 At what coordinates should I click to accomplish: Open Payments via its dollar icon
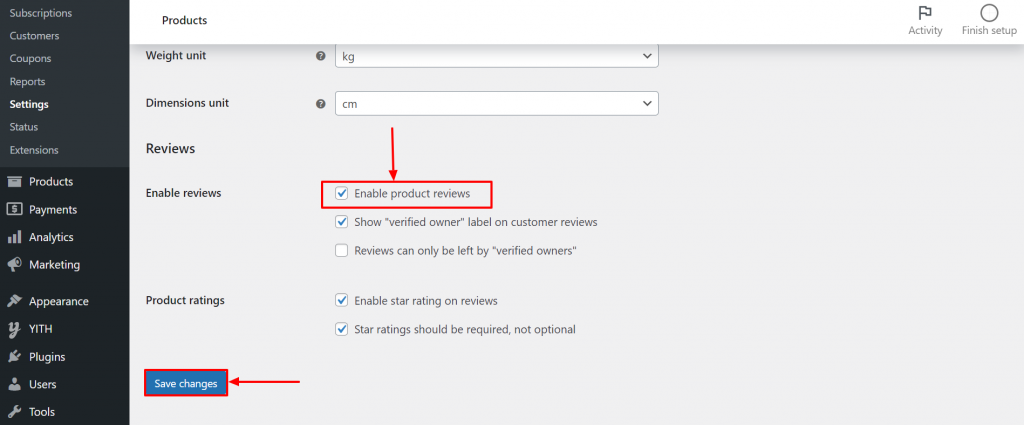14,210
